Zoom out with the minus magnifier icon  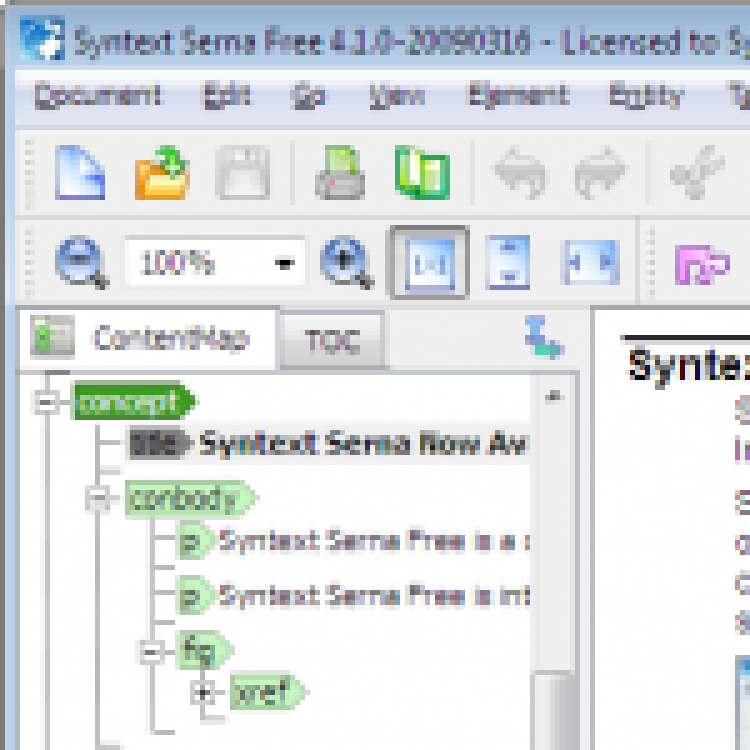(81, 263)
